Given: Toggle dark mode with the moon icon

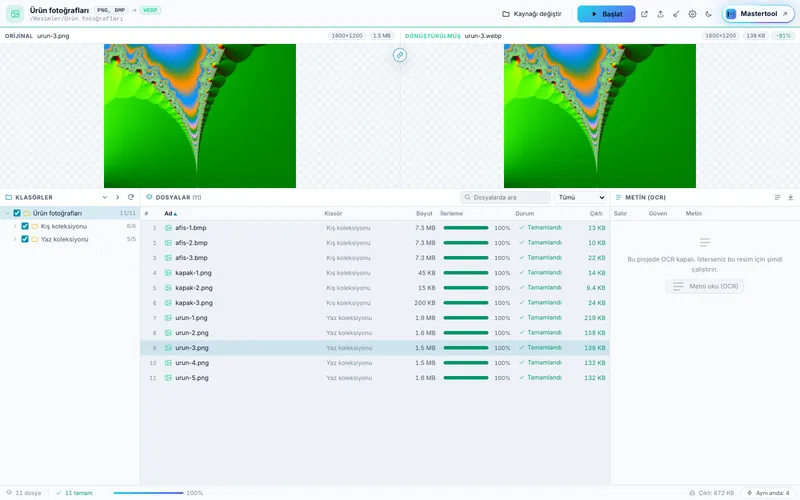Looking at the screenshot, I should tap(709, 14).
